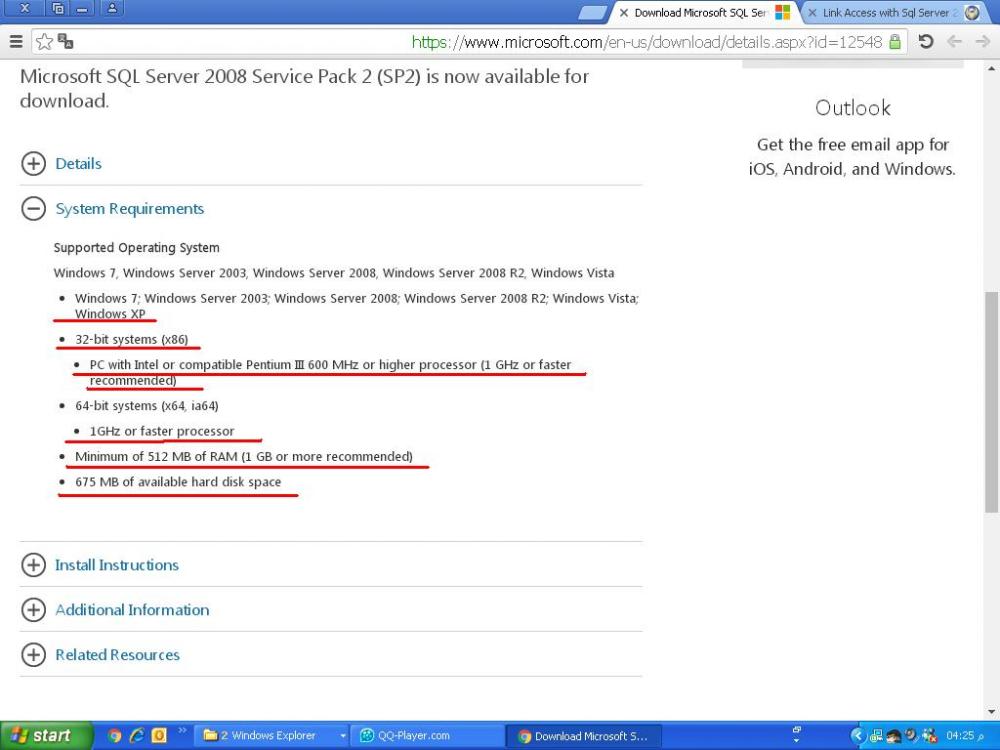Expand Related Resources plus icon
Viewport: 1000px width, 750px height.
pos(33,654)
